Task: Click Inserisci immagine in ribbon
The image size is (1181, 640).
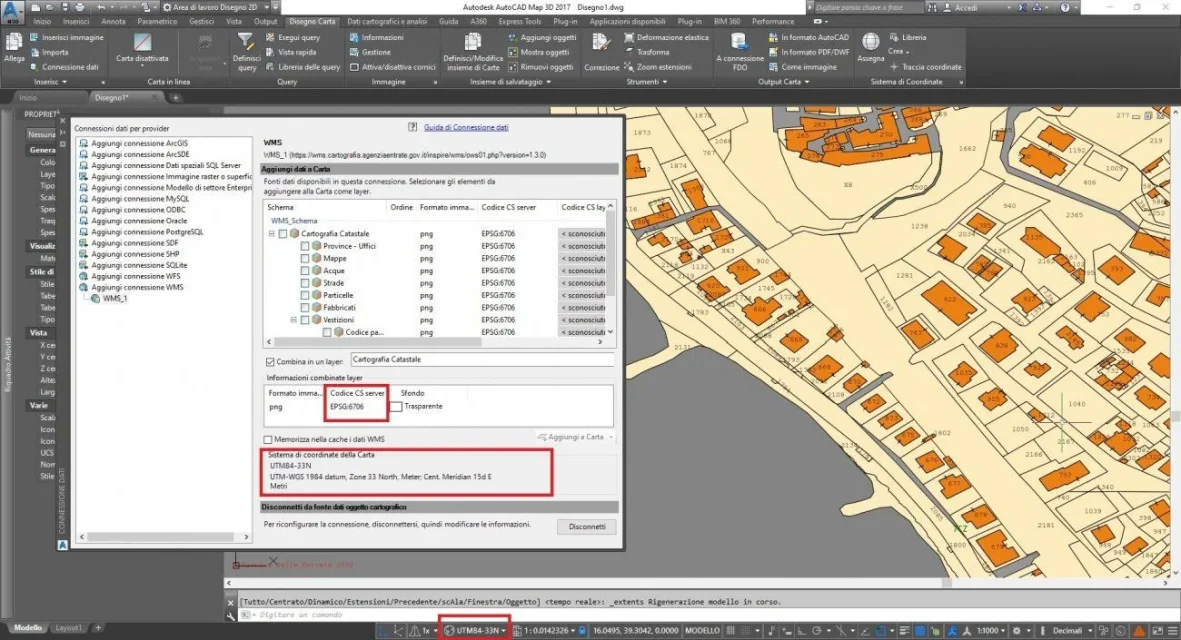Action: 66,37
